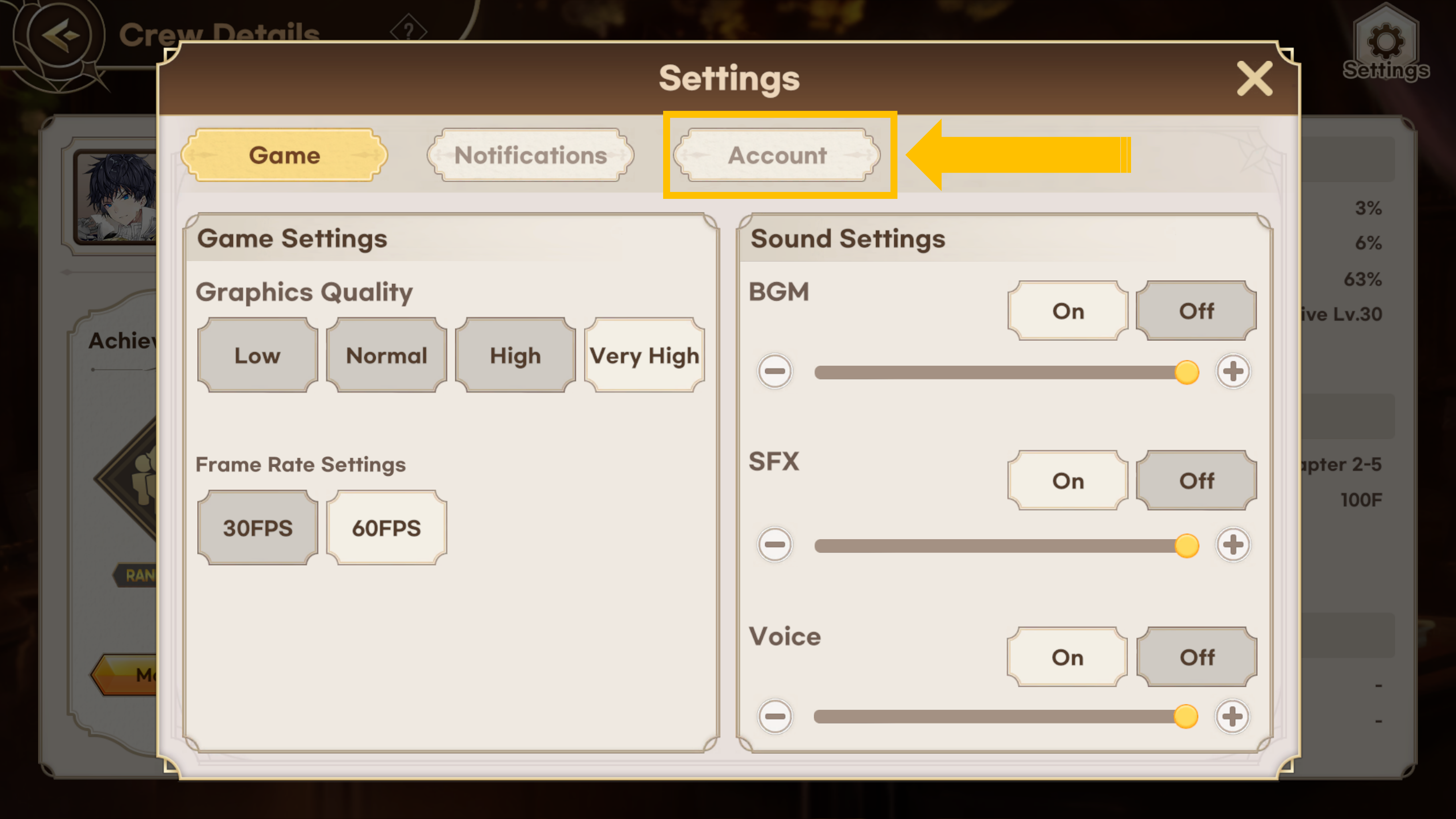
Task: Lower Voice volume with minus icon
Action: [775, 717]
